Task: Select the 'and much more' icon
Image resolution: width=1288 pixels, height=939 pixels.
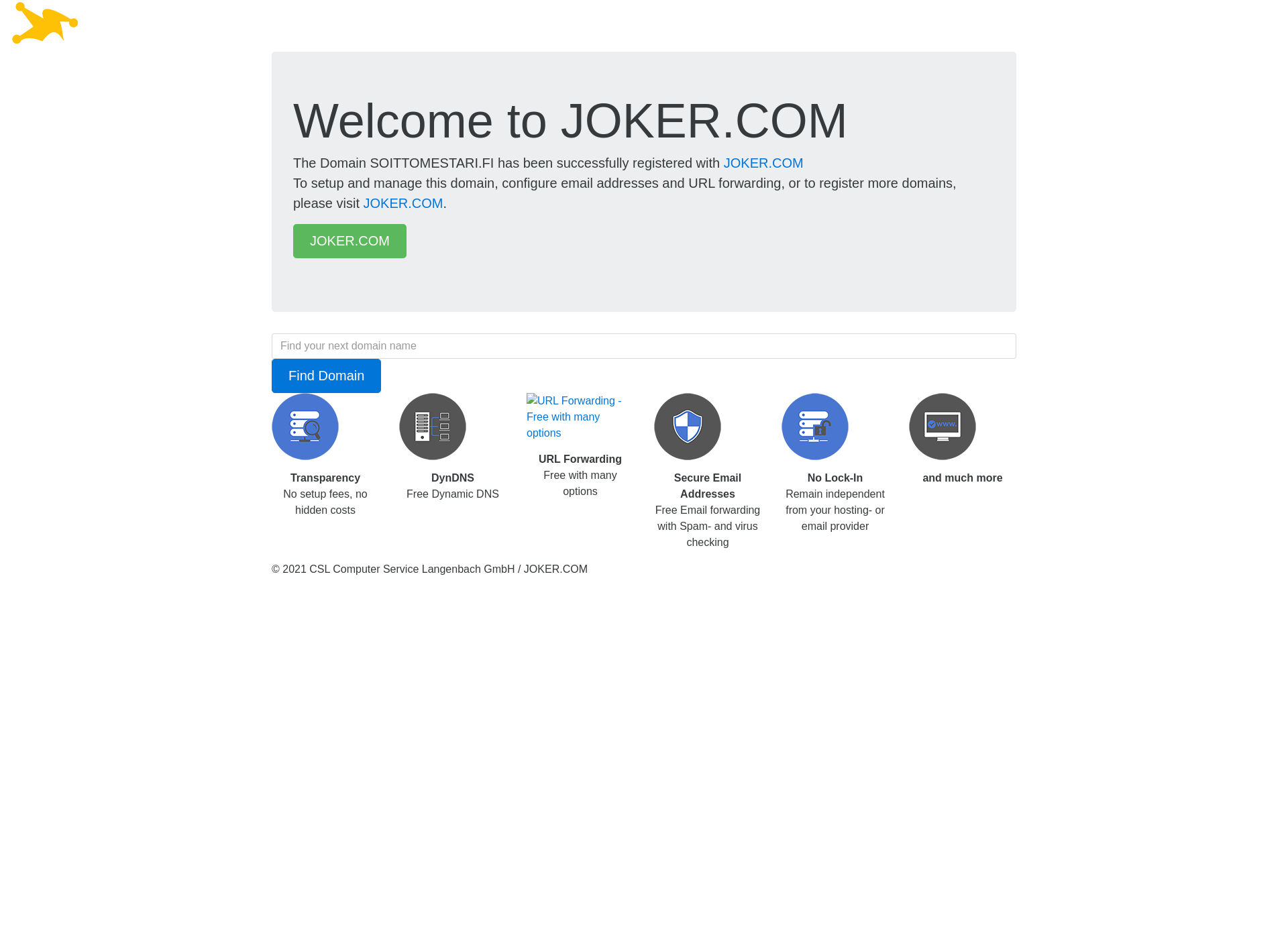Action: (x=942, y=427)
